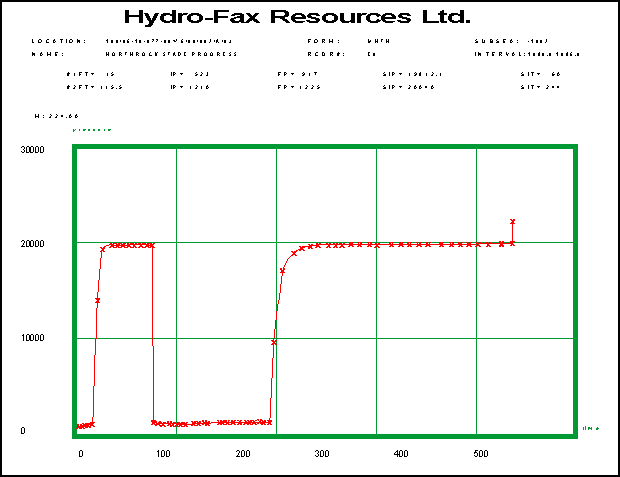
Task: Click the 500 x-axis label
Action: [x=481, y=454]
